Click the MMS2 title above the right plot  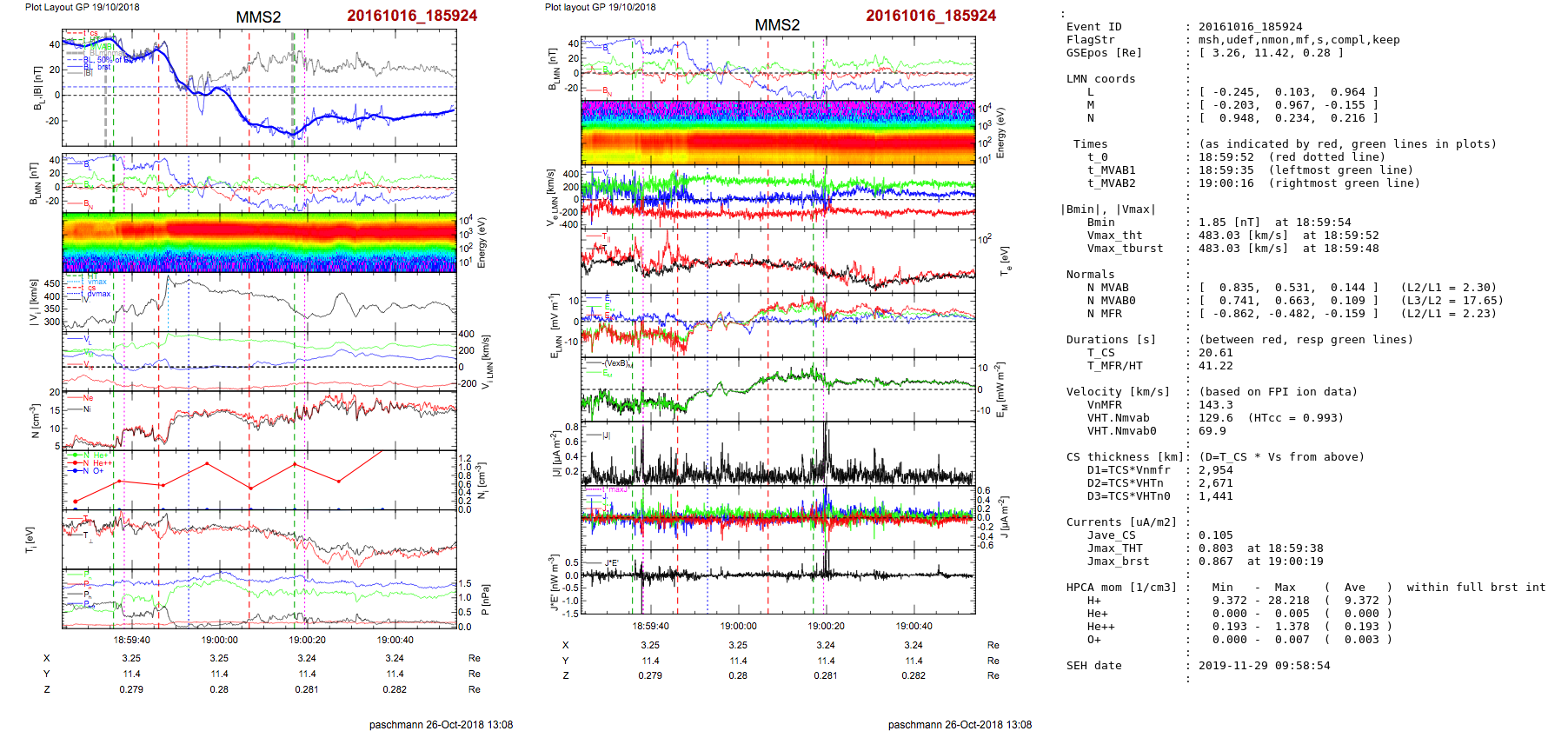pos(777,25)
